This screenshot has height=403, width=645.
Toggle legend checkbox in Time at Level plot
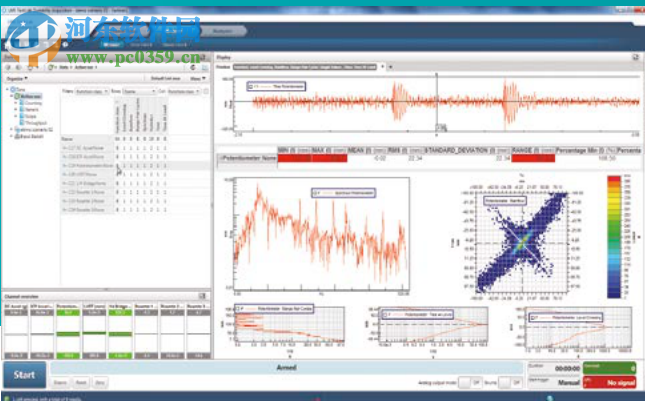[x=385, y=315]
